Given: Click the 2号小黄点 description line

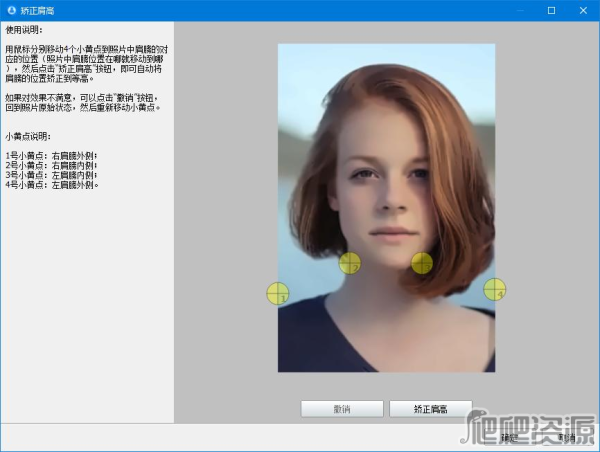Looking at the screenshot, I should click(52, 165).
